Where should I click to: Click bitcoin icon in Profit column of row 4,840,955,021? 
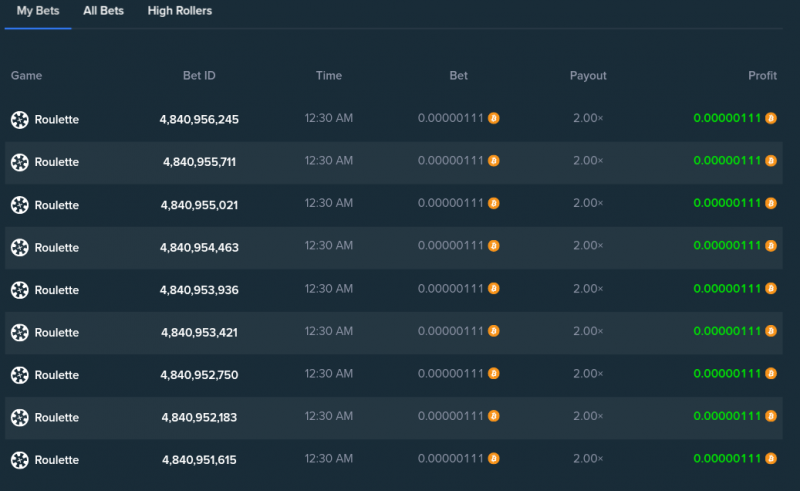point(771,203)
